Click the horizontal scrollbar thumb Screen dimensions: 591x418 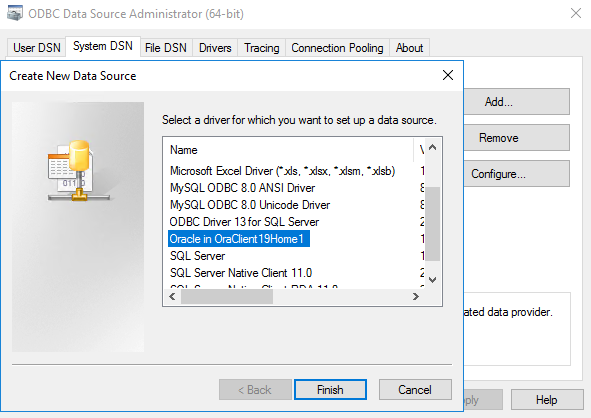coord(227,297)
